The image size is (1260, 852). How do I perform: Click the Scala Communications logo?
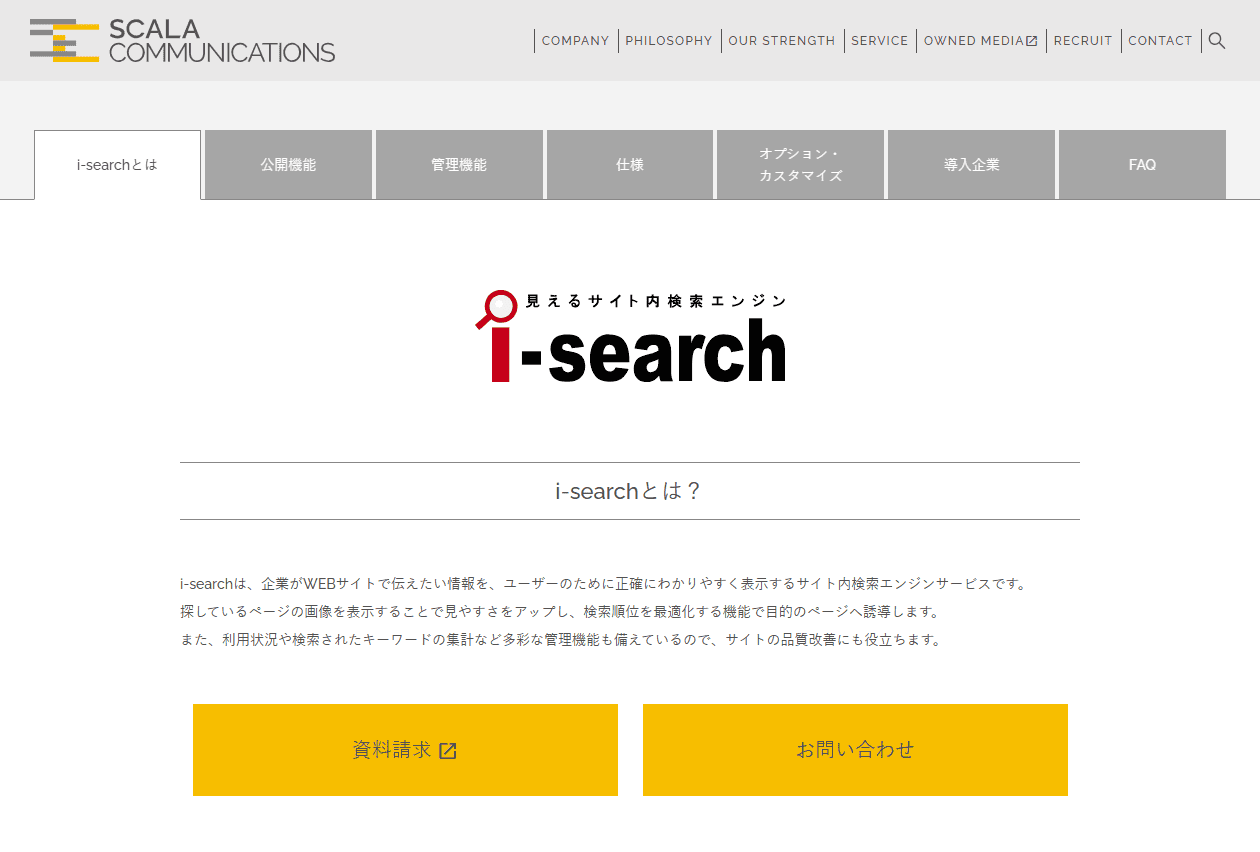[183, 41]
